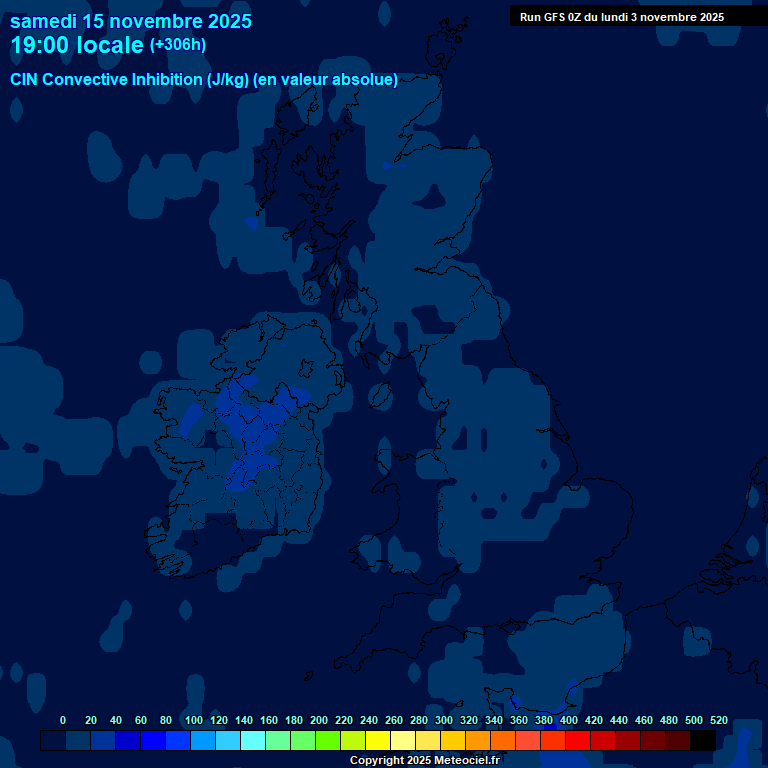Click the pale yellow 260 legend swatch

pyautogui.click(x=403, y=741)
